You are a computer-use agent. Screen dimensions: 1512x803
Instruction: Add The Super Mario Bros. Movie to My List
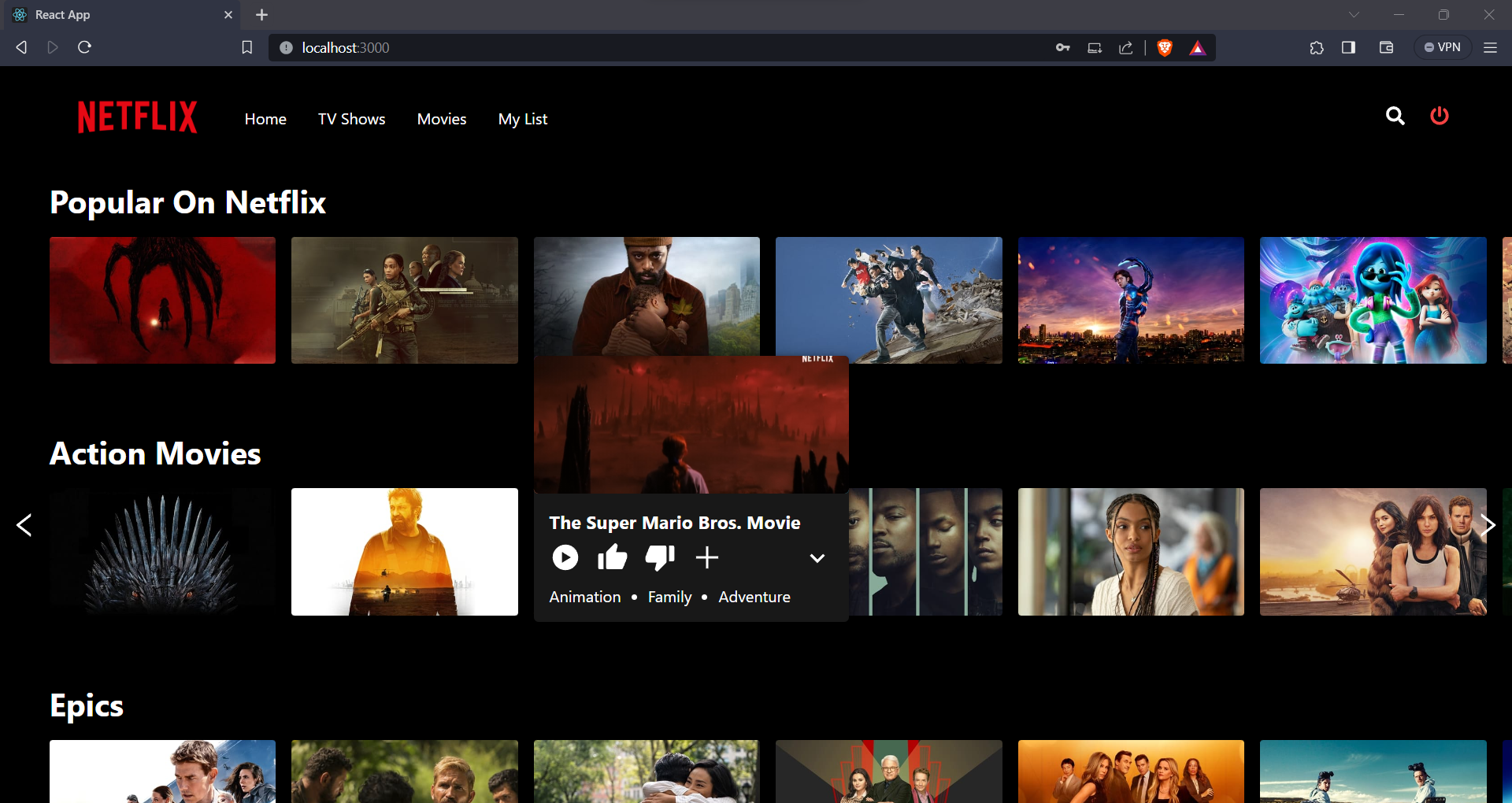click(706, 557)
